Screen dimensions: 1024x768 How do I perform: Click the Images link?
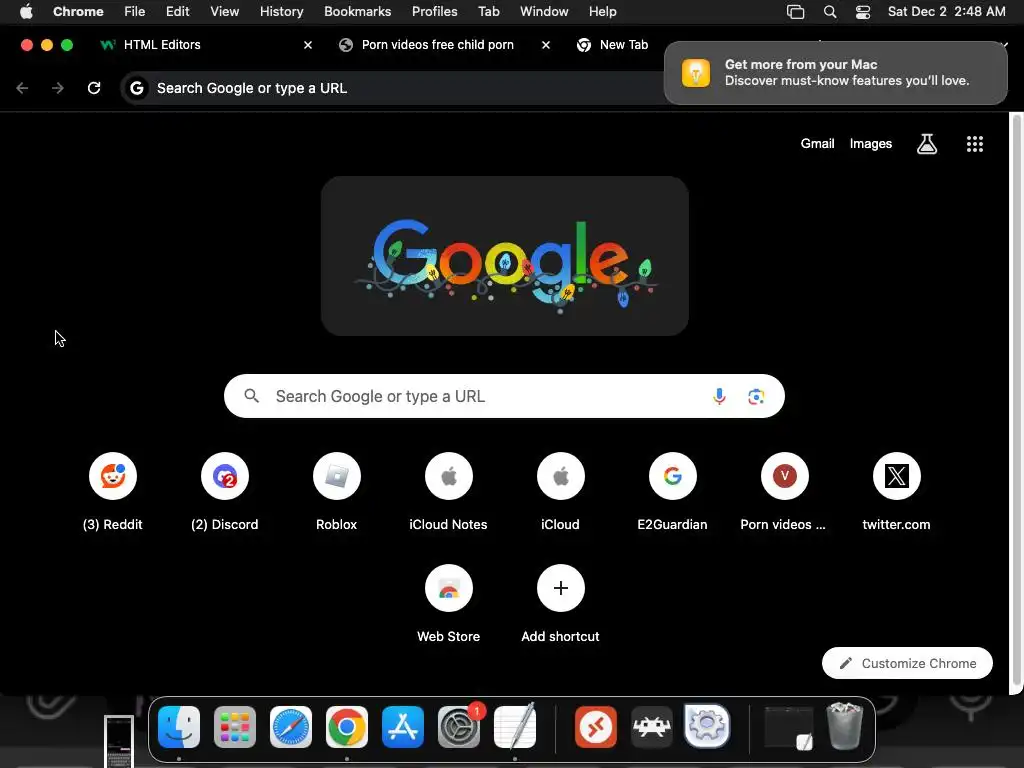pyautogui.click(x=871, y=144)
